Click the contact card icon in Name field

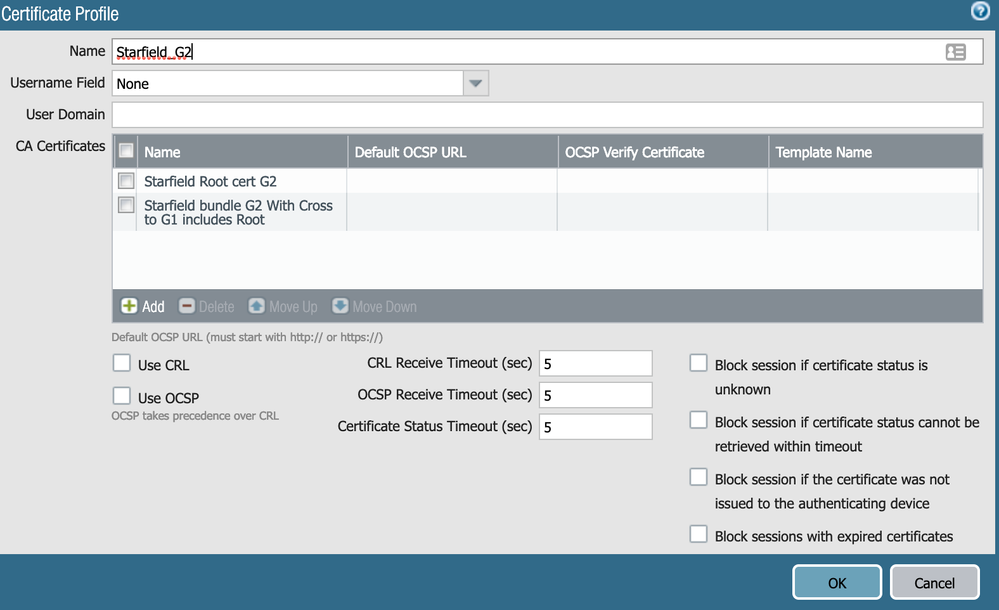(956, 52)
